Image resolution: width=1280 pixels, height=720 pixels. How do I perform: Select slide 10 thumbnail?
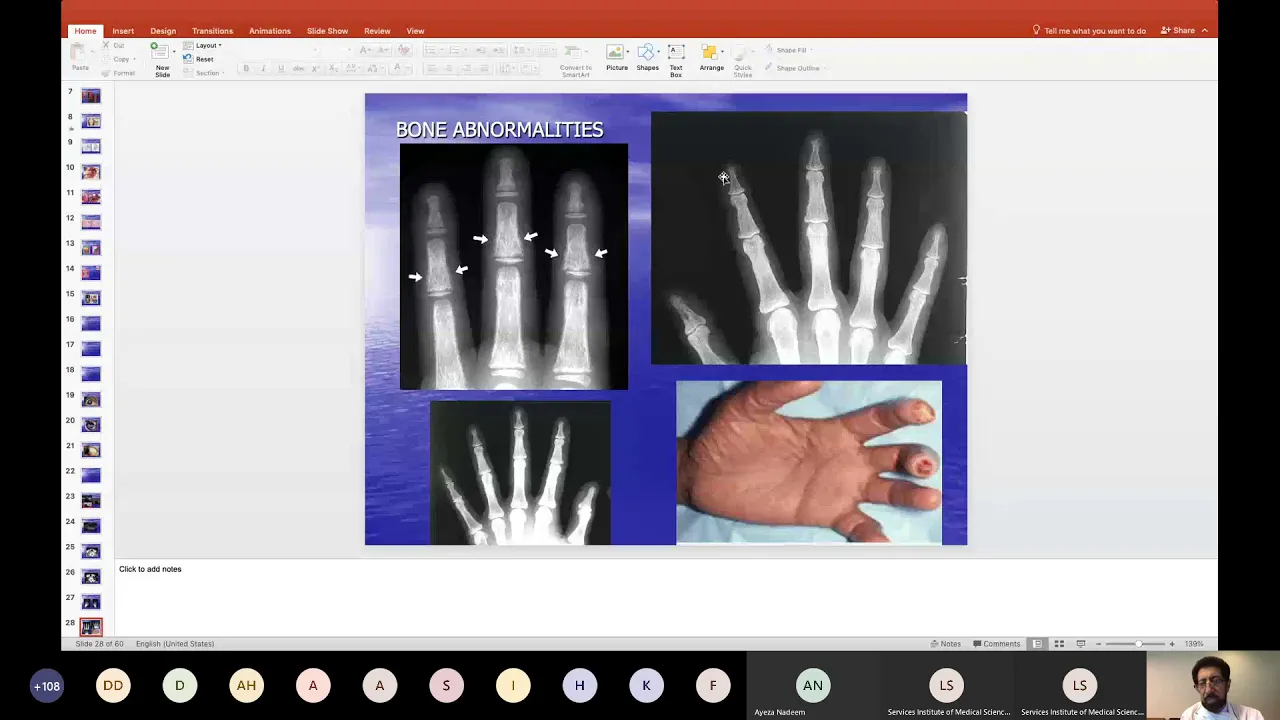[x=91, y=172]
